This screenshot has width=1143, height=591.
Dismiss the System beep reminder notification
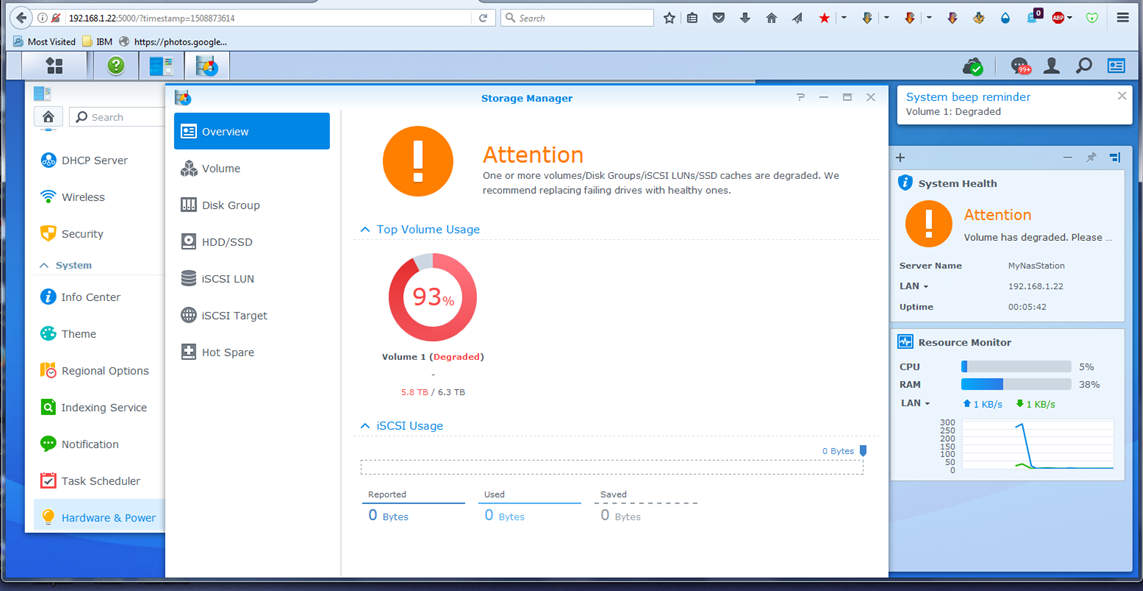tap(1122, 96)
